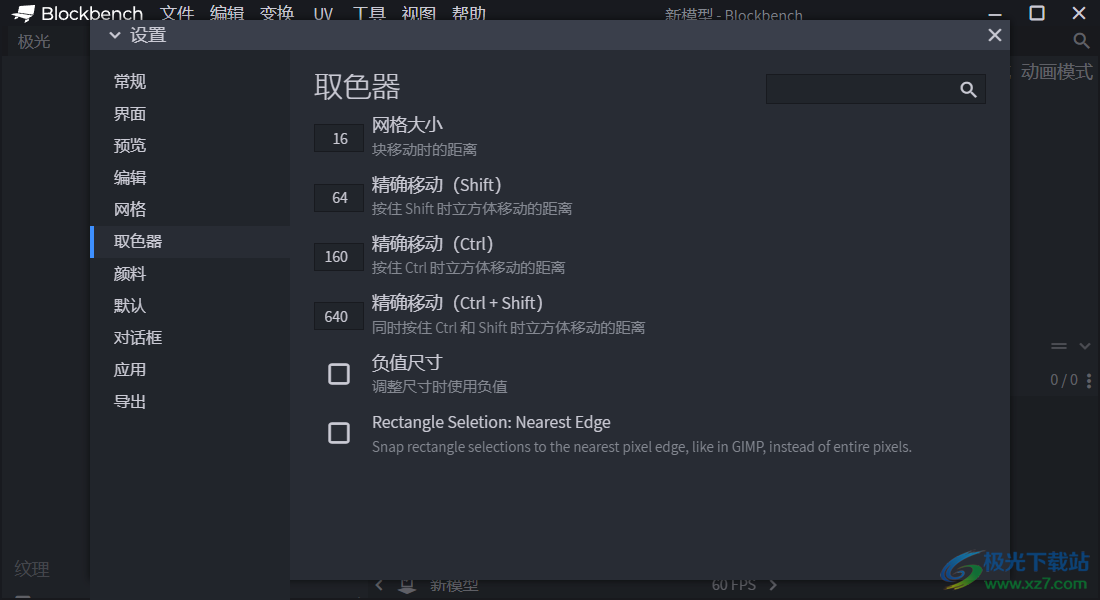Open the 网格 settings category
The image size is (1100, 600).
(x=189, y=209)
